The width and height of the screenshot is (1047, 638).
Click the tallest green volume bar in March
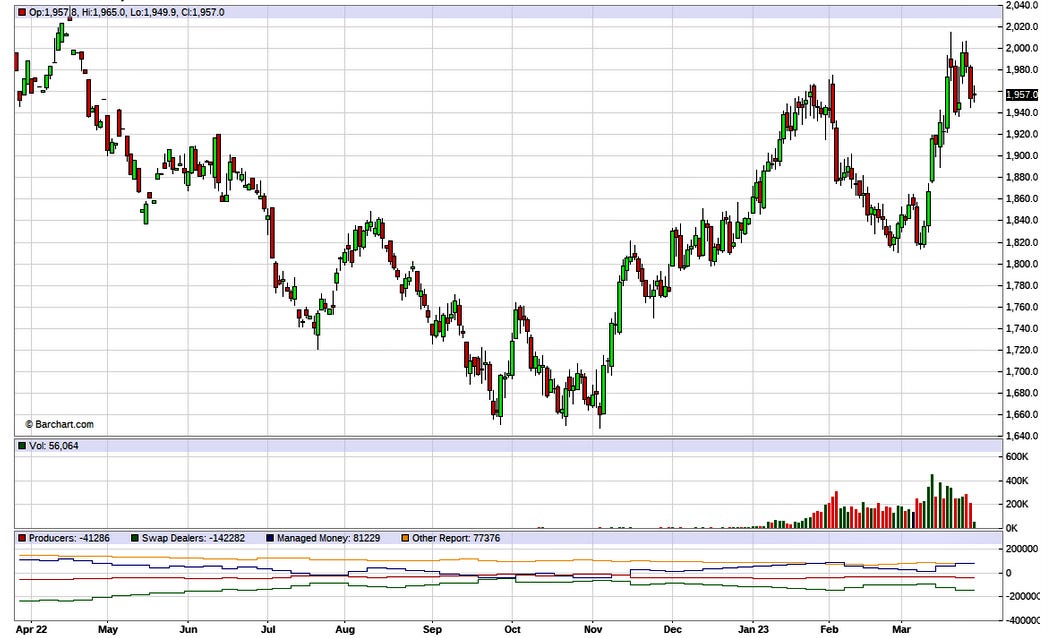tap(932, 501)
